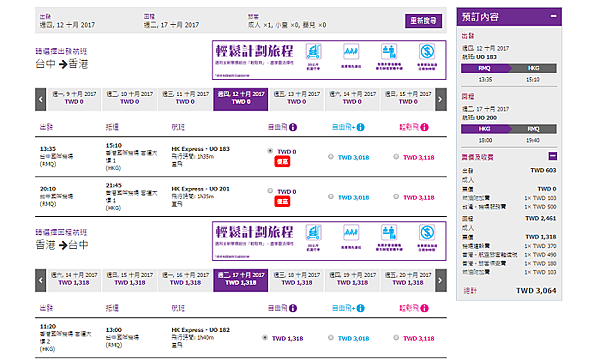
Task: Choose the highlighted outbound date 12 十月 2017 tab
Action: click(x=241, y=99)
